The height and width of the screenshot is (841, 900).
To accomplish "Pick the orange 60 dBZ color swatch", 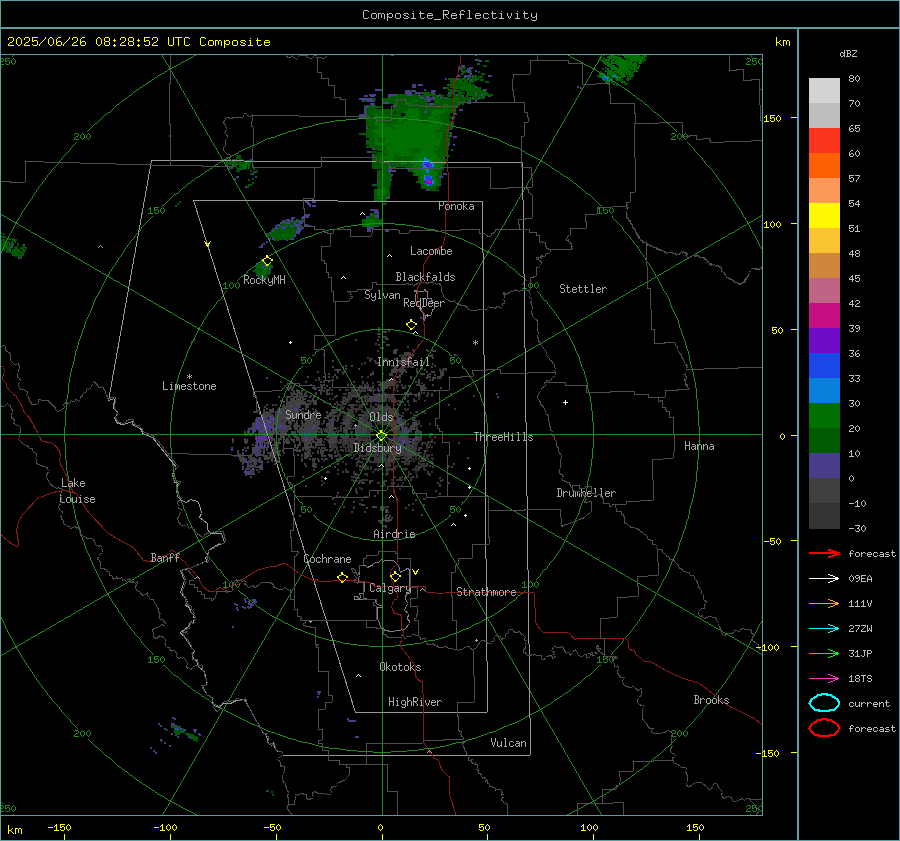I will (x=824, y=165).
